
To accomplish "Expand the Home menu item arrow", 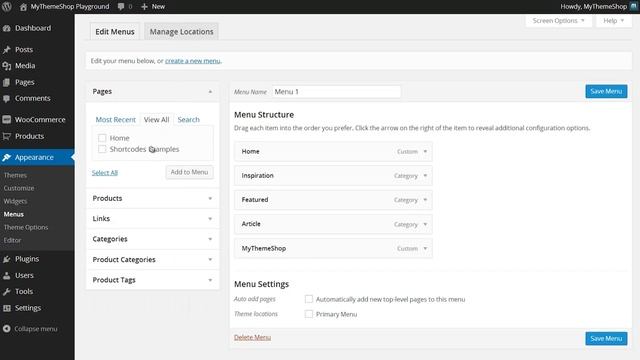I will [x=425, y=151].
